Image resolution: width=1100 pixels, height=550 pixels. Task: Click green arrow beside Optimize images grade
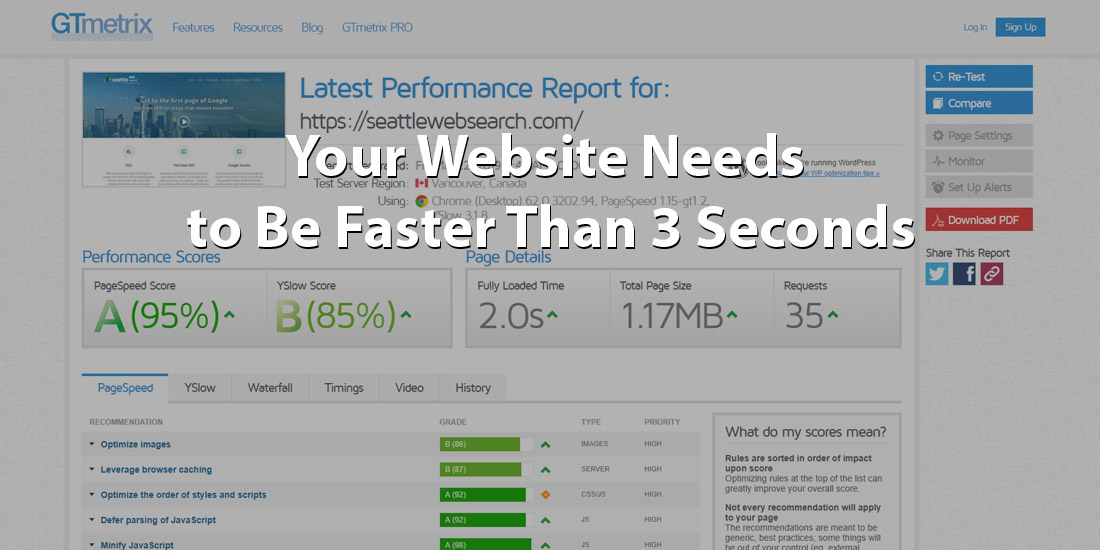point(545,444)
